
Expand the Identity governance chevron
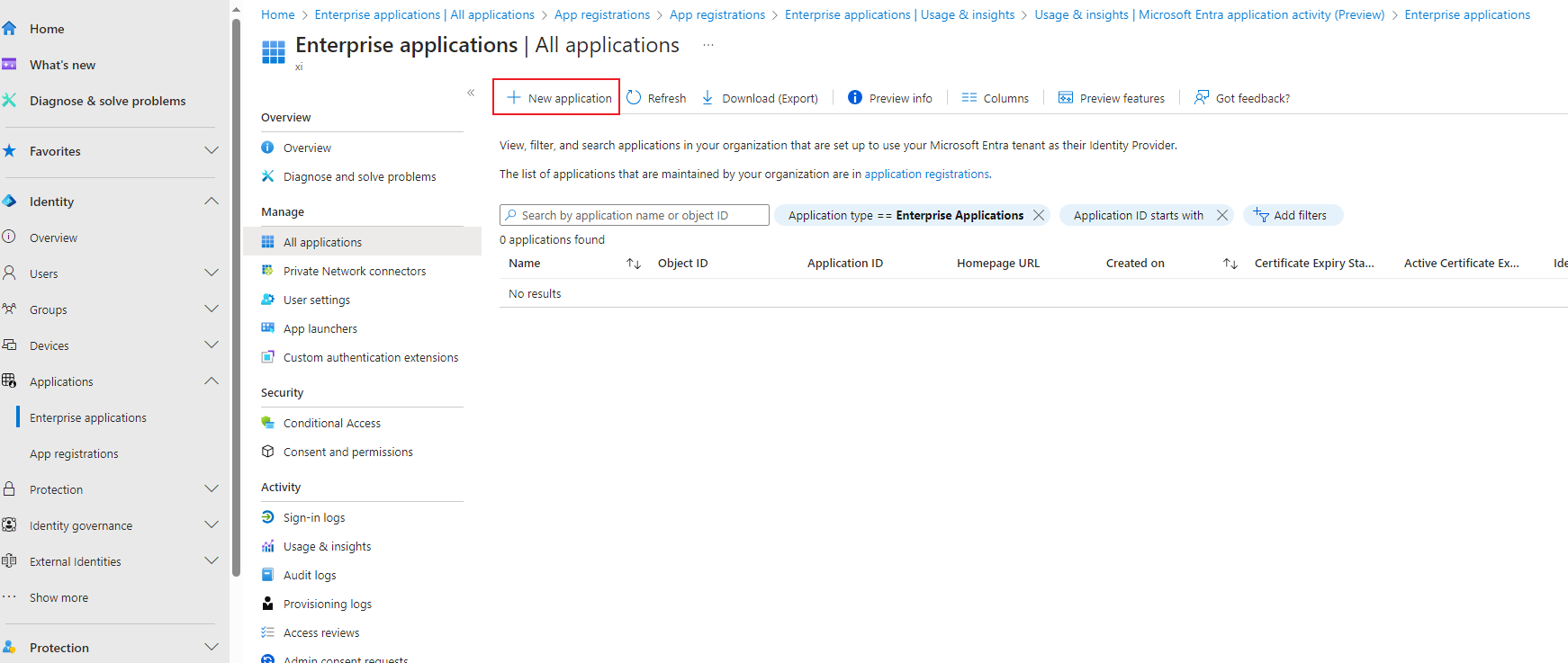[x=212, y=524]
